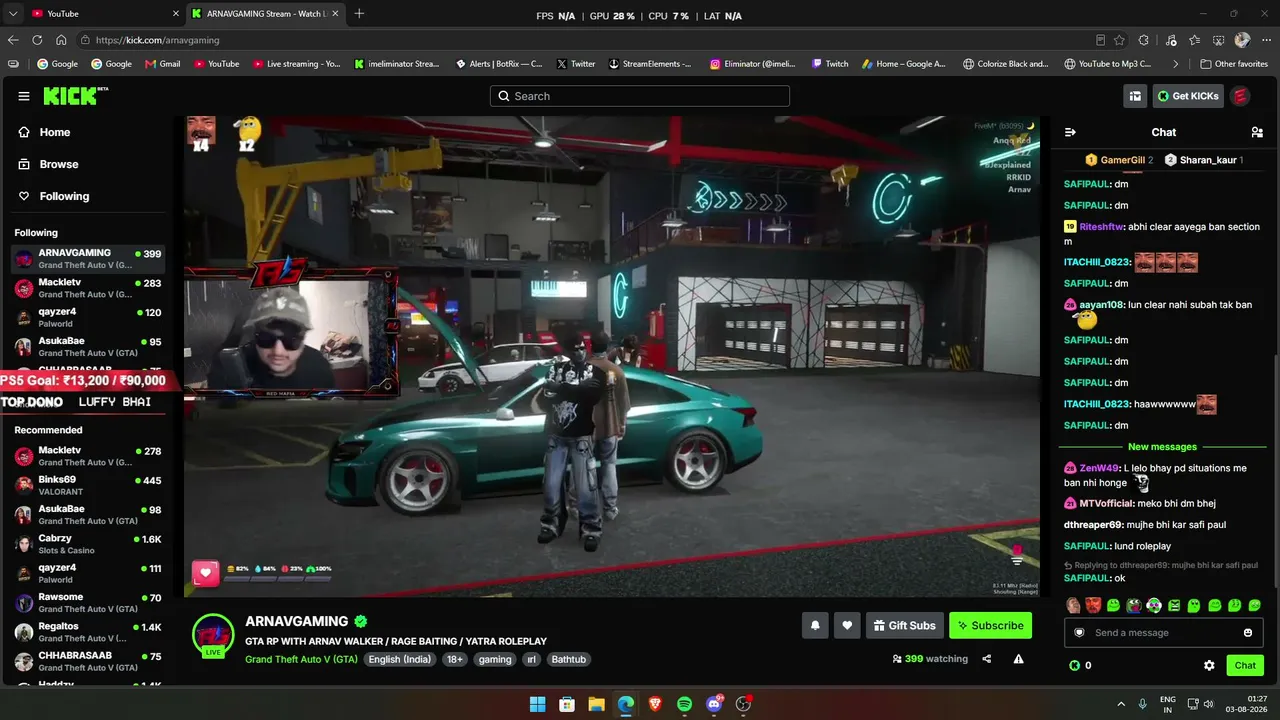Open the Kick hamburger sidebar menu
The width and height of the screenshot is (1280, 720).
24,96
